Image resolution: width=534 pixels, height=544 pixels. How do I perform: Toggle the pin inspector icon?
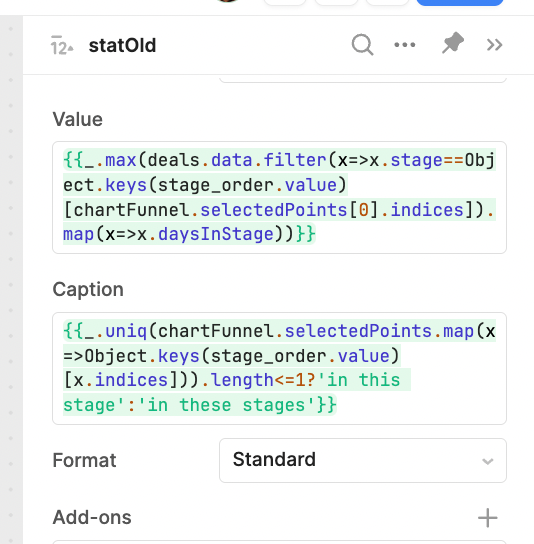tap(452, 43)
